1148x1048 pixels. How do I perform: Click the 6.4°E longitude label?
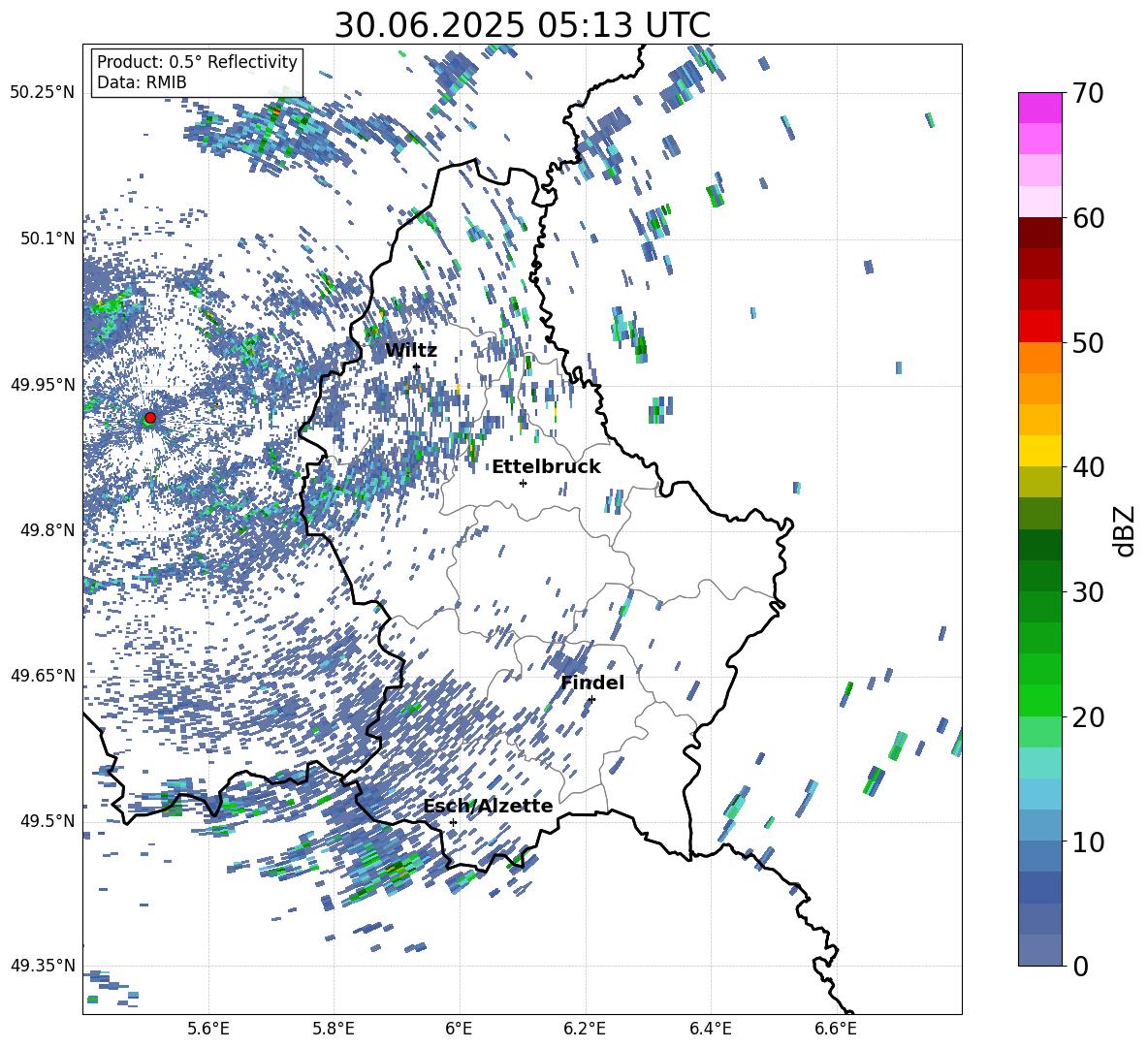click(x=710, y=1029)
